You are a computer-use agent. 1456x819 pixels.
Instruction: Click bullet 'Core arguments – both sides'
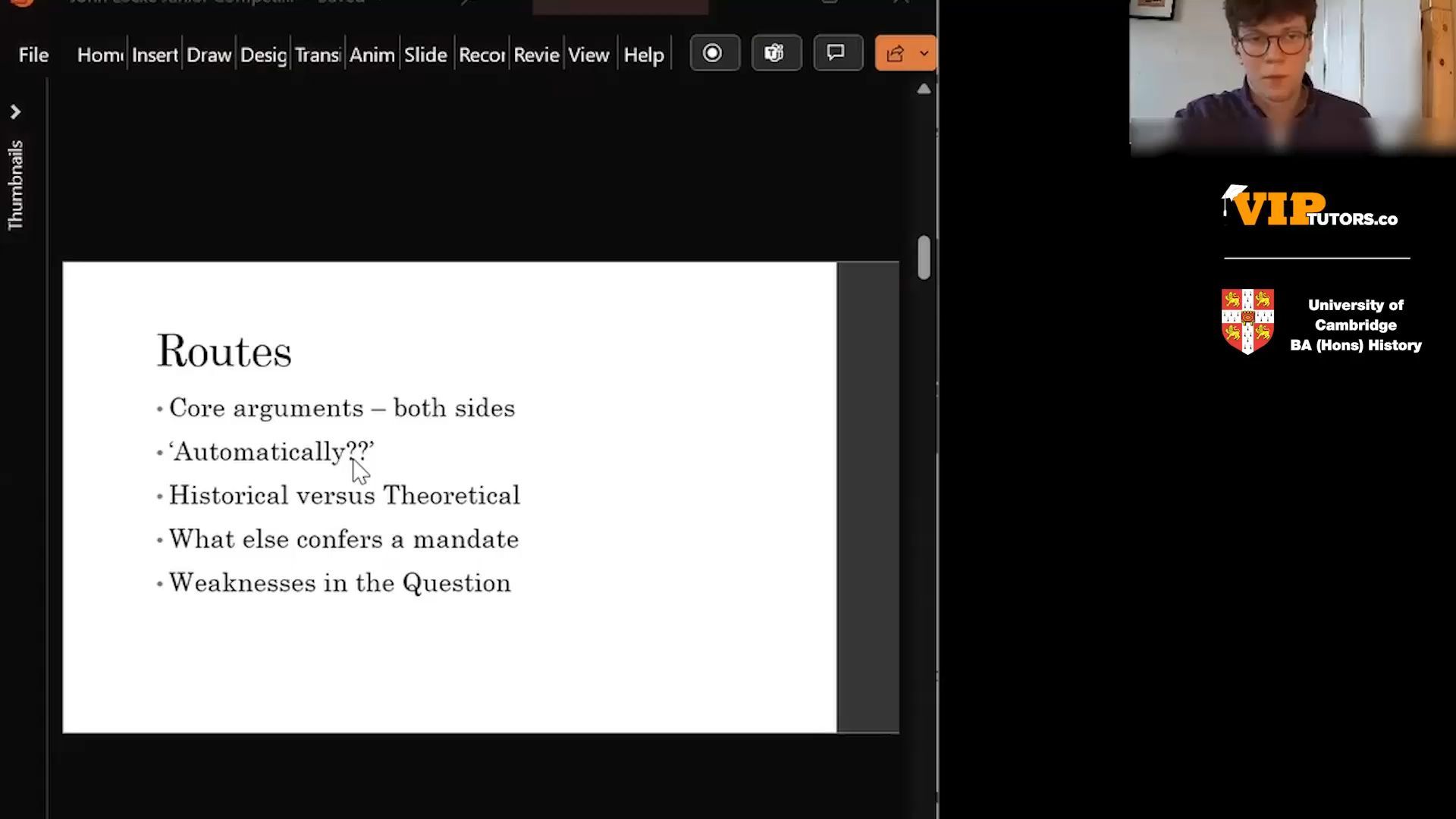(342, 408)
